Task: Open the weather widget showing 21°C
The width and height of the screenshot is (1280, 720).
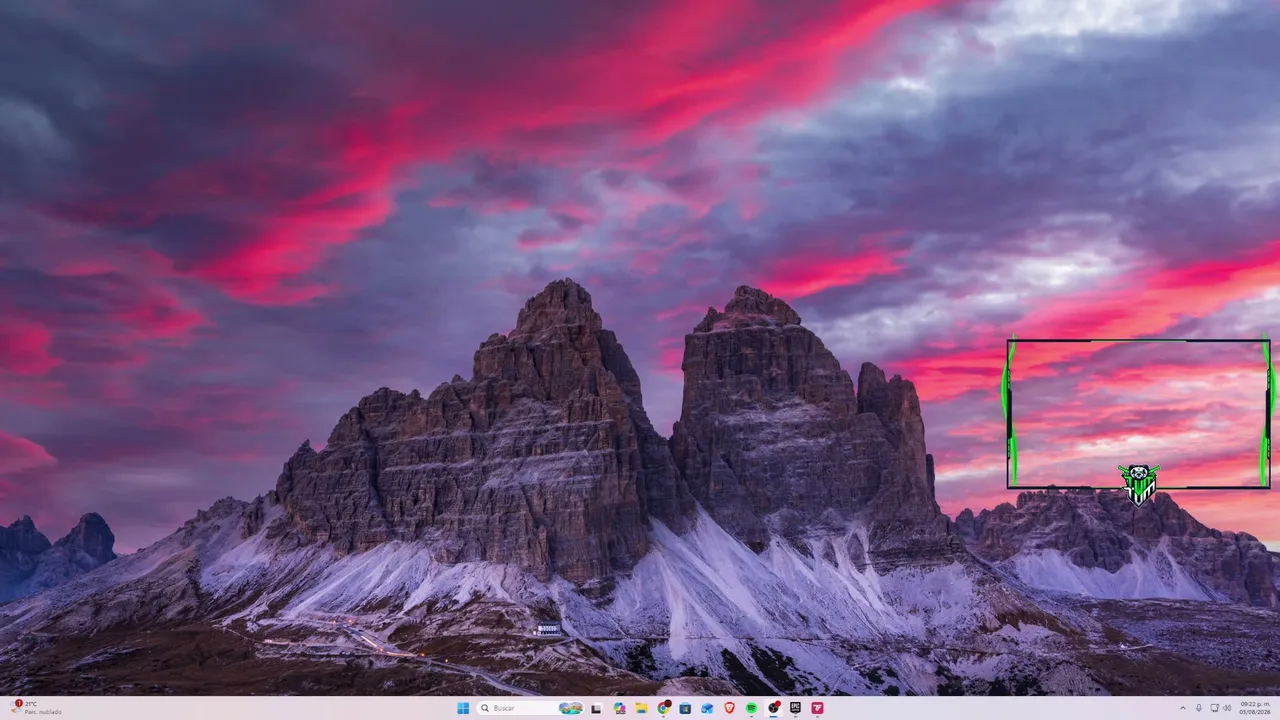Action: tap(36, 708)
